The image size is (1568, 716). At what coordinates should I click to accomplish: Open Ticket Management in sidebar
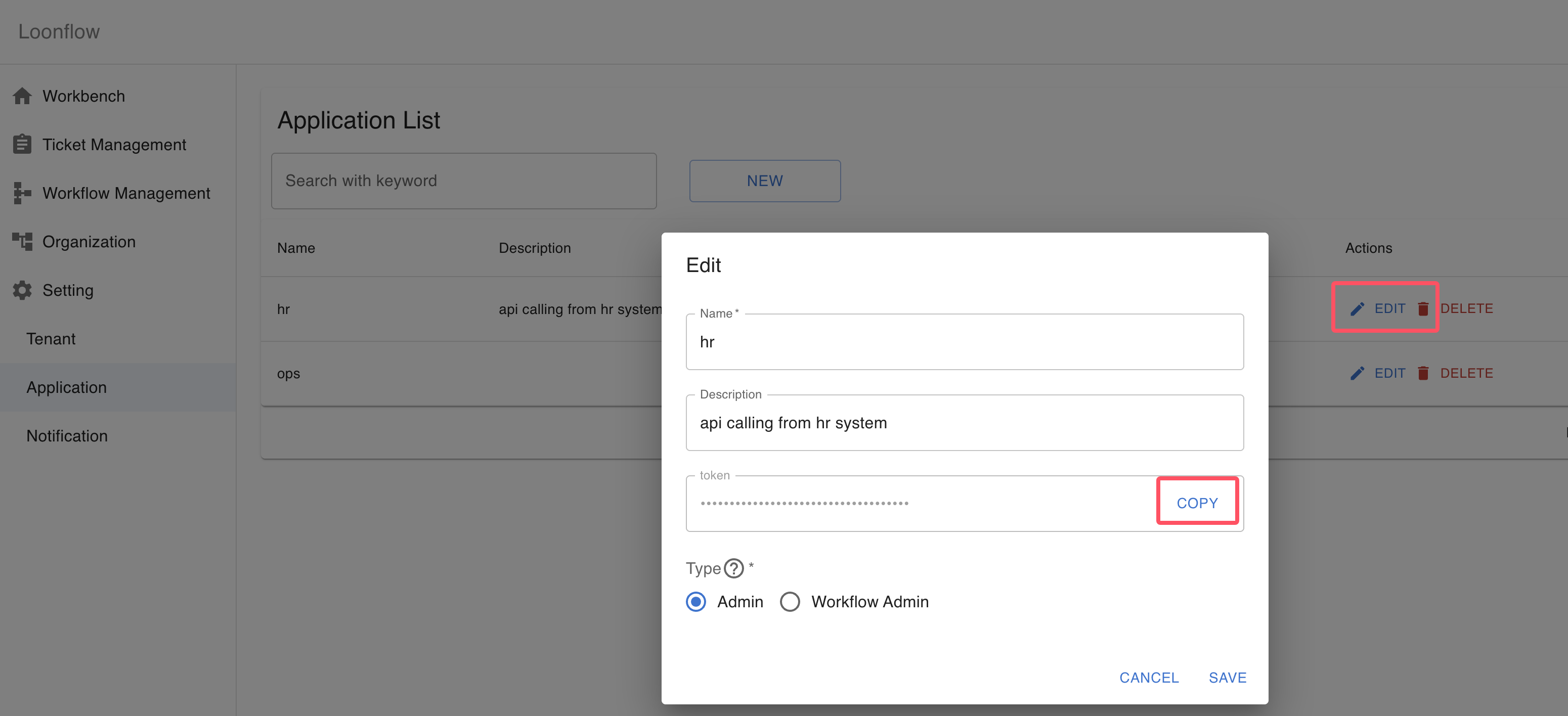tap(118, 144)
